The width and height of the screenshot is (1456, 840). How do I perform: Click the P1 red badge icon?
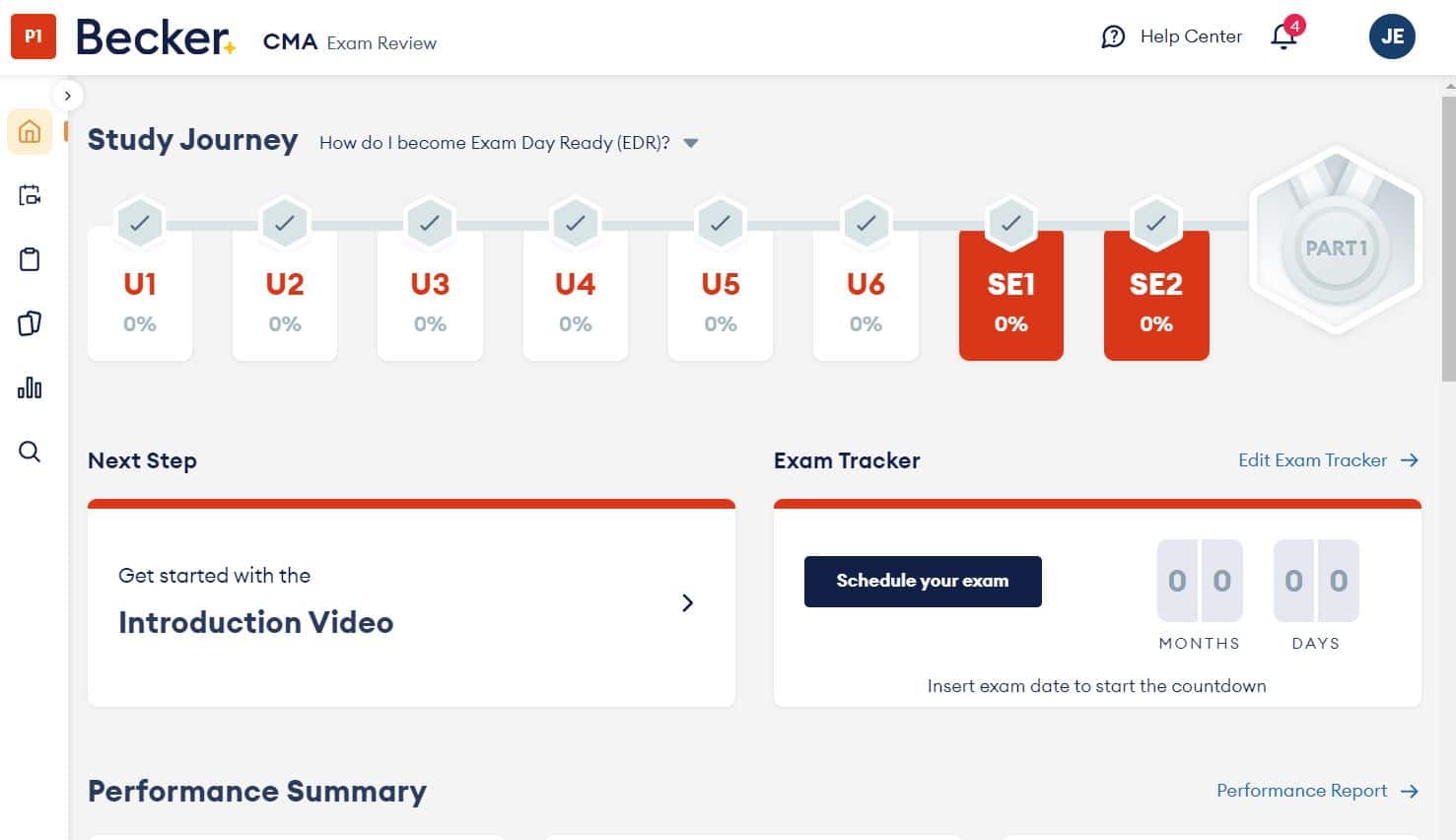[x=34, y=36]
